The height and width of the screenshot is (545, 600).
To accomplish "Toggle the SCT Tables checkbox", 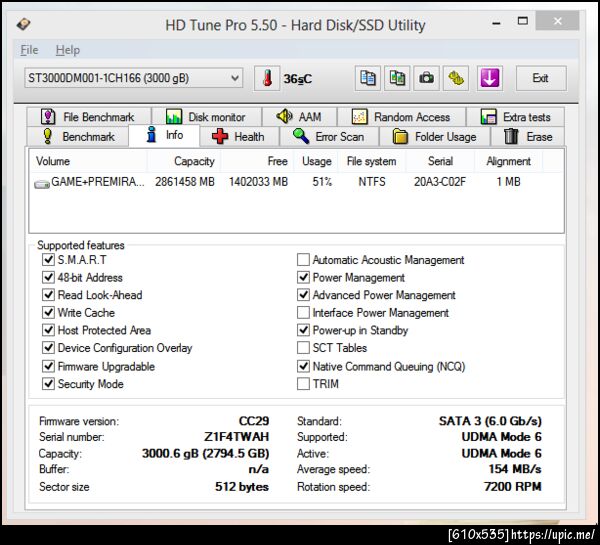I will point(303,348).
